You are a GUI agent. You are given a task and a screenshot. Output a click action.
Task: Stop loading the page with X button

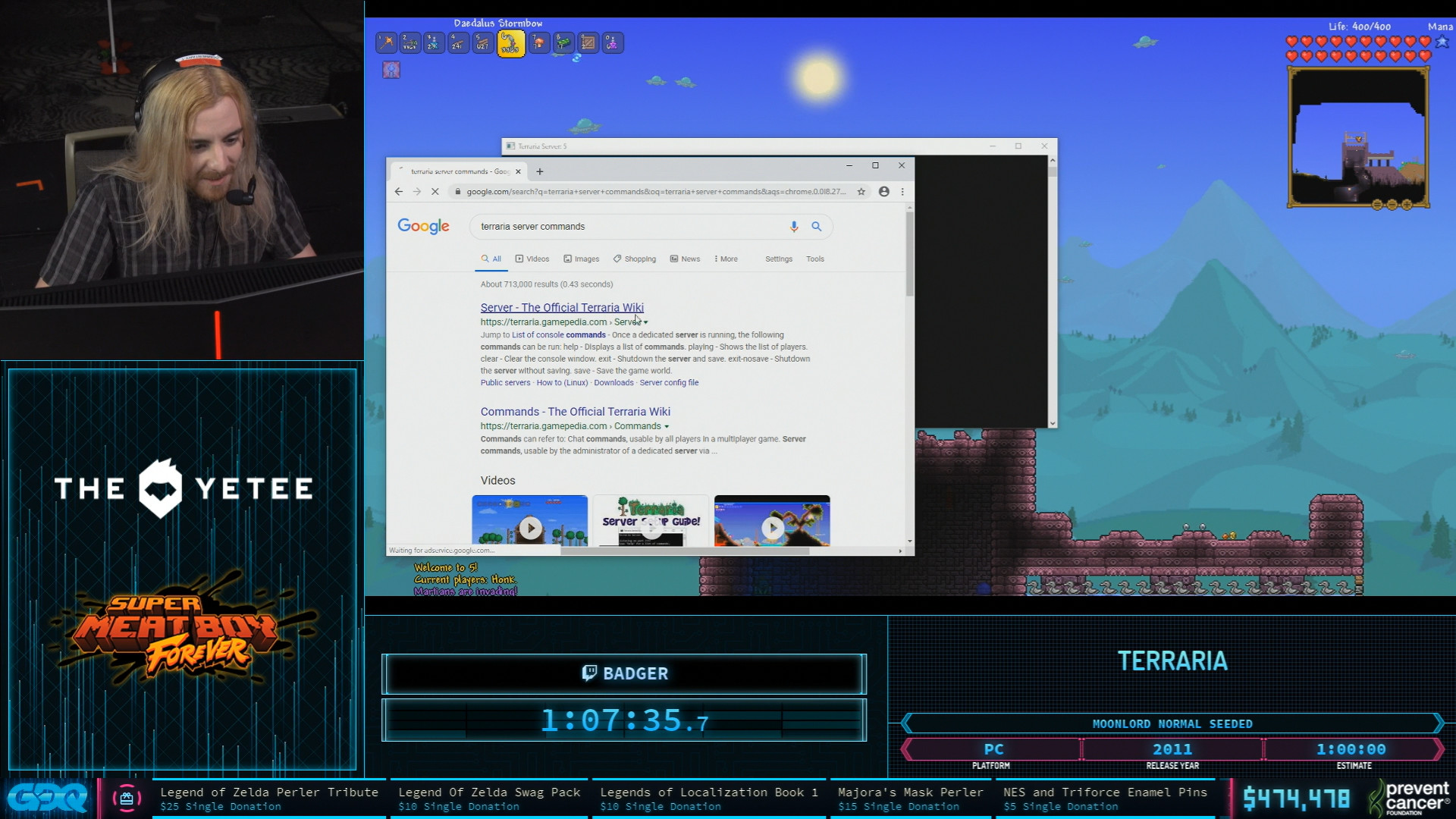pyautogui.click(x=435, y=192)
